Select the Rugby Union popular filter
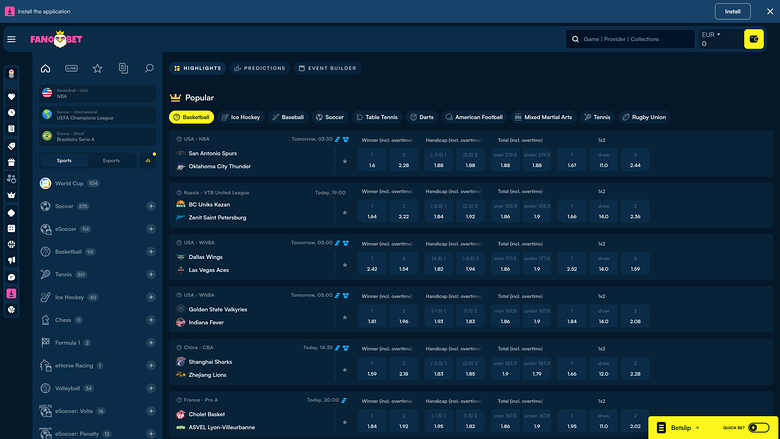The image size is (780, 439). (644, 117)
